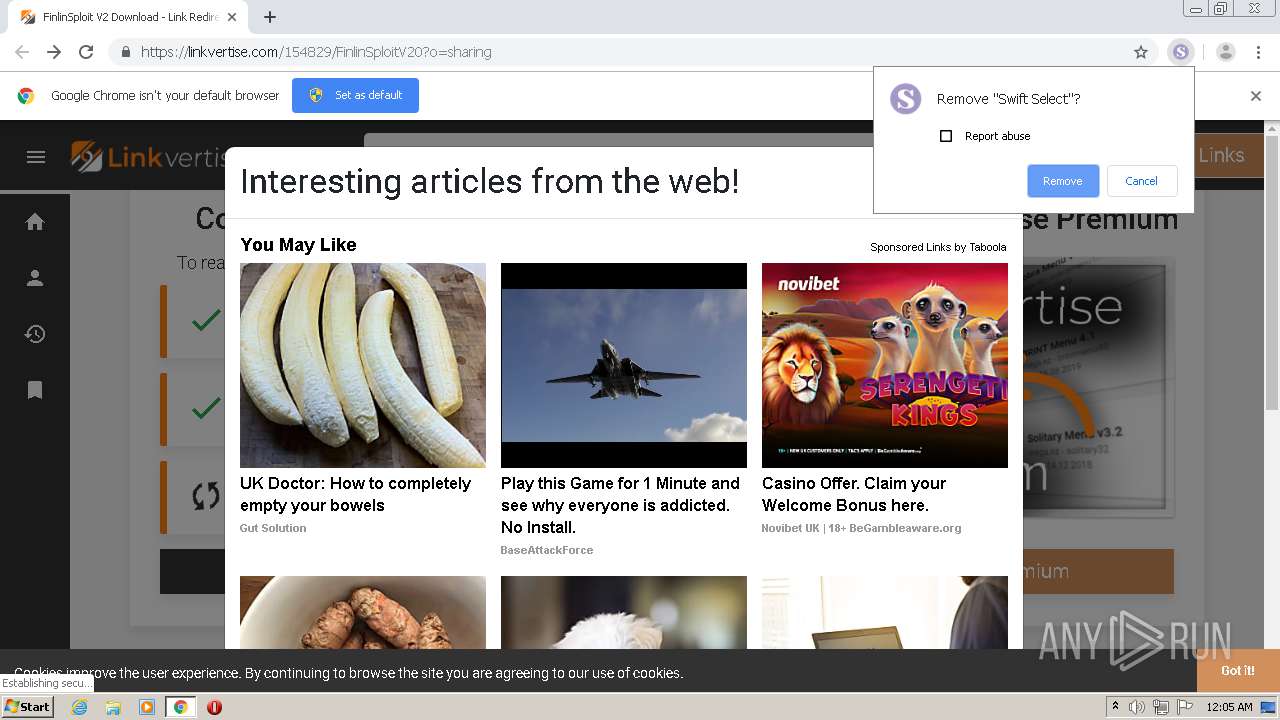
Task: Open the bookmarks sidebar icon
Action: point(35,390)
